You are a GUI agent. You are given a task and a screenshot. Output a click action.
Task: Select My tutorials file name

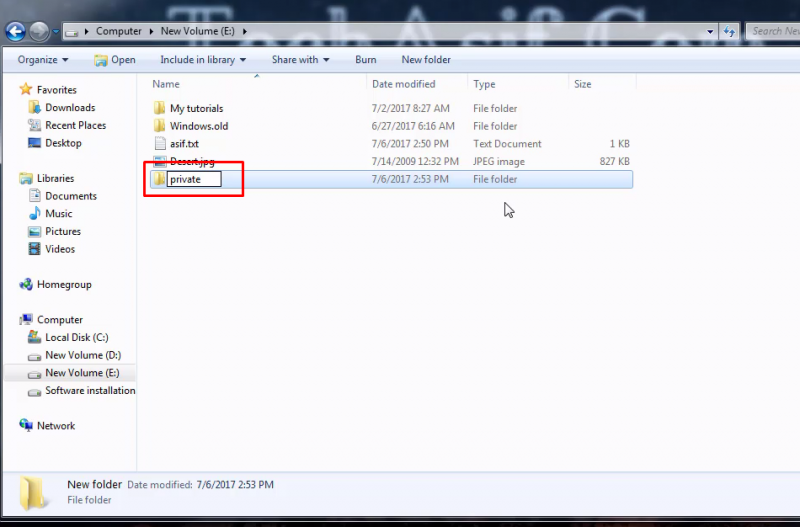click(196, 109)
